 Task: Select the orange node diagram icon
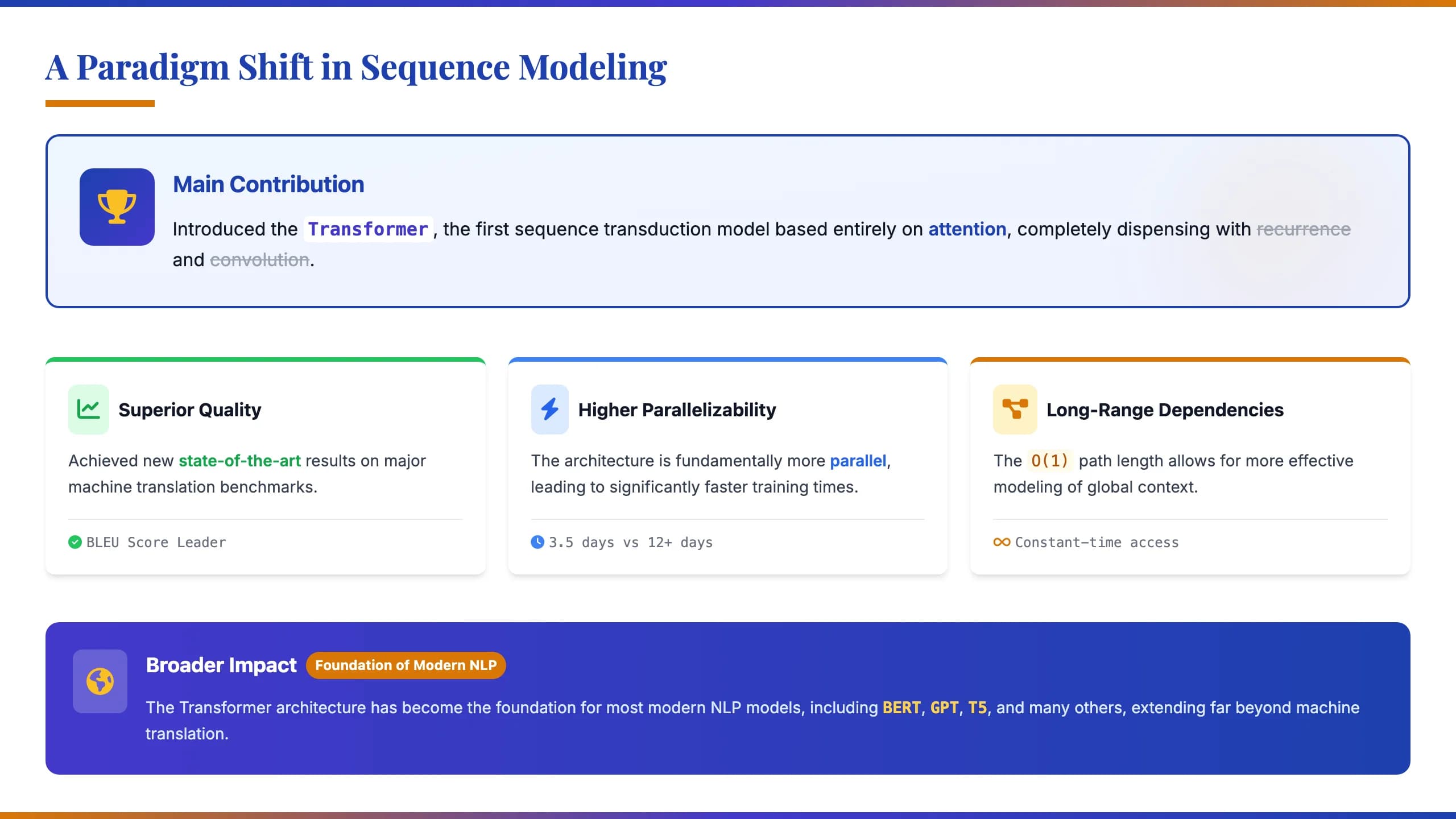[1015, 409]
